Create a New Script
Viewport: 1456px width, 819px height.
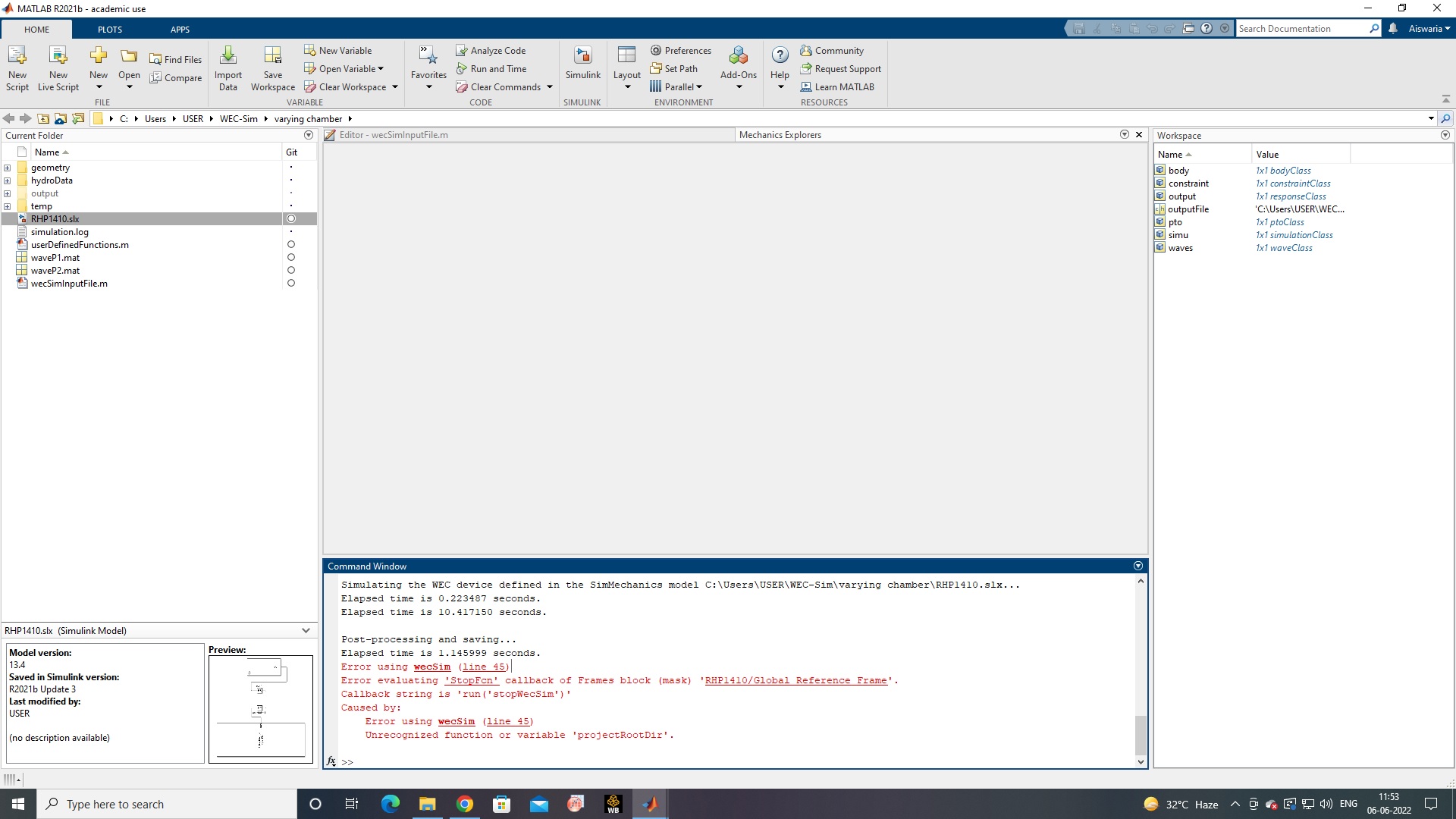pyautogui.click(x=17, y=67)
